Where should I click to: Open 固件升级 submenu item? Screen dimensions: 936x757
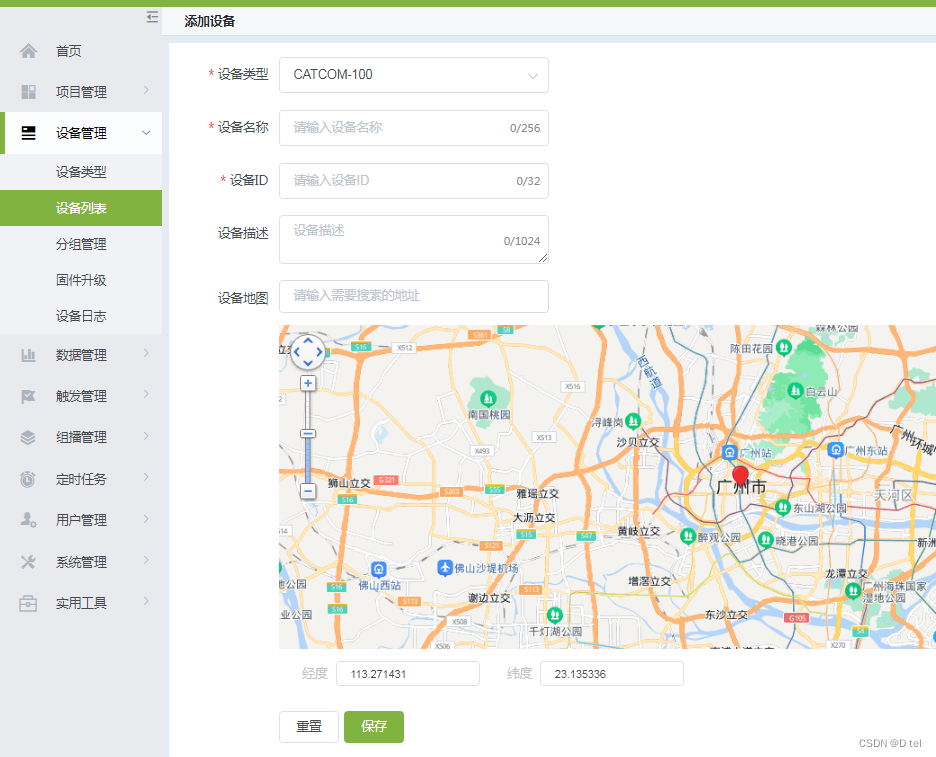81,280
